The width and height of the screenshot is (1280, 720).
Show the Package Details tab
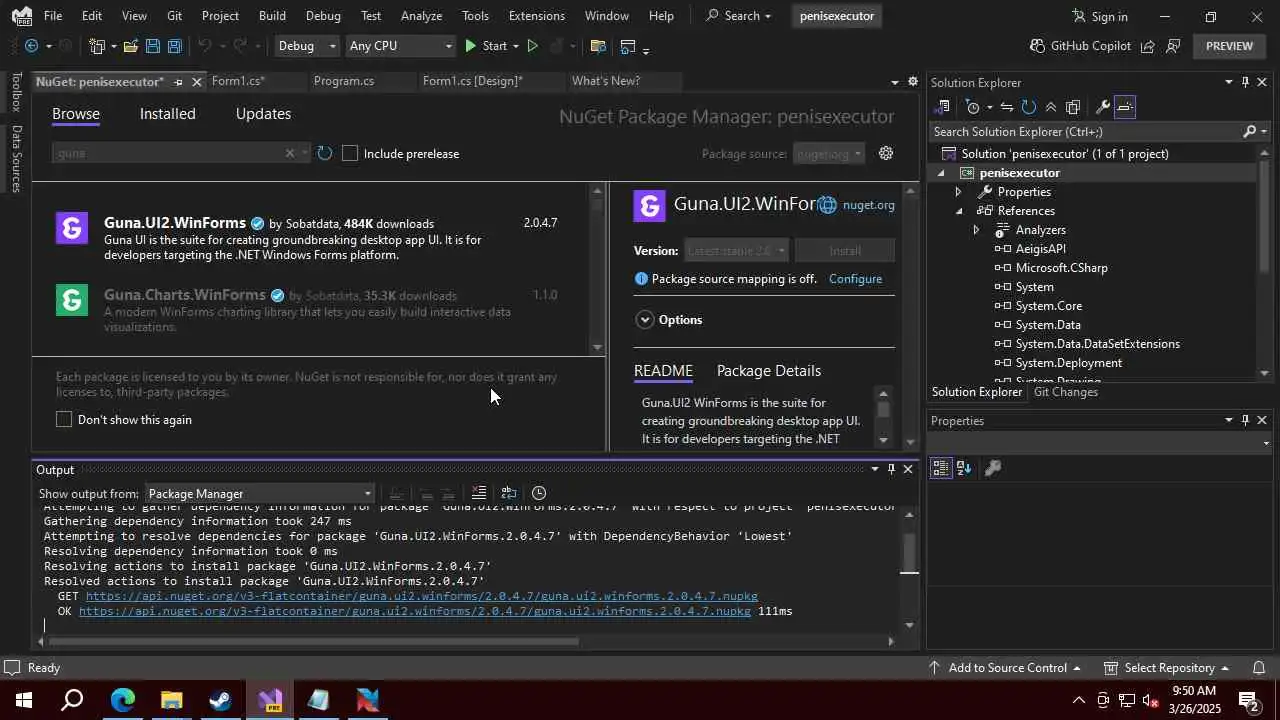(x=769, y=371)
